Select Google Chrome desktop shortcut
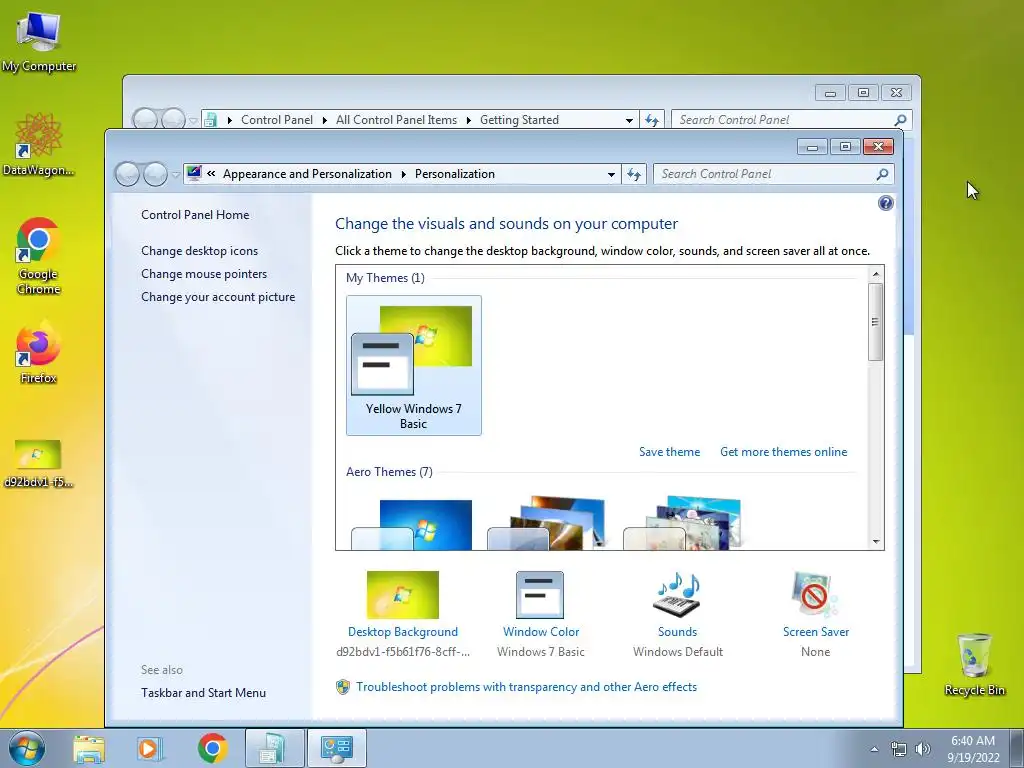Viewport: 1024px width, 768px height. coord(38,256)
